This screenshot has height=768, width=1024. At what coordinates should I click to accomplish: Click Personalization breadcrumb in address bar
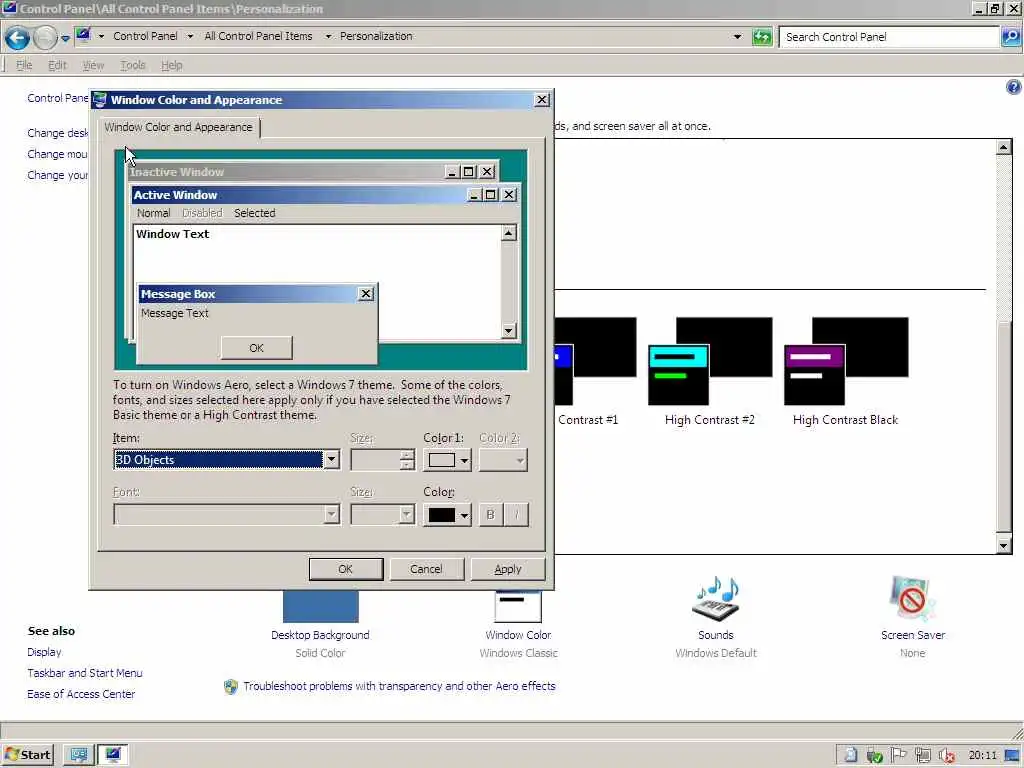click(376, 36)
